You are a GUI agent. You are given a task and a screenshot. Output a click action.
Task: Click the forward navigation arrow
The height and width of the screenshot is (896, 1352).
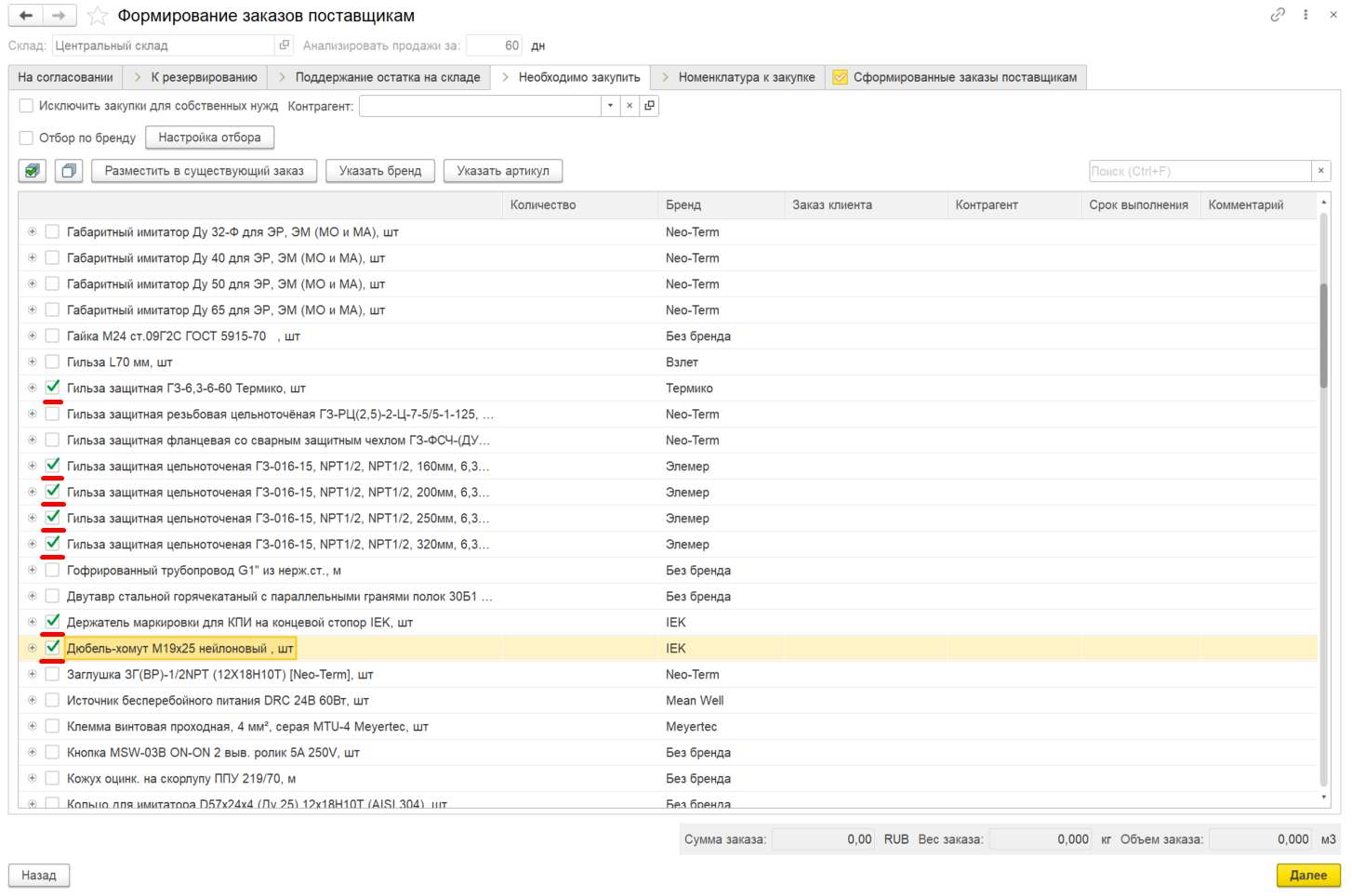tap(60, 16)
